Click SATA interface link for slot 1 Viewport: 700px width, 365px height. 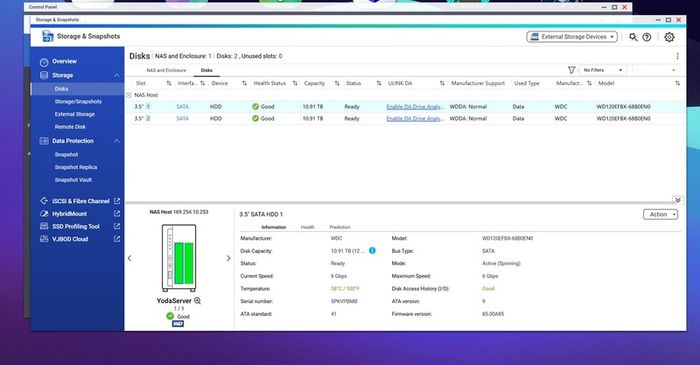coord(182,107)
